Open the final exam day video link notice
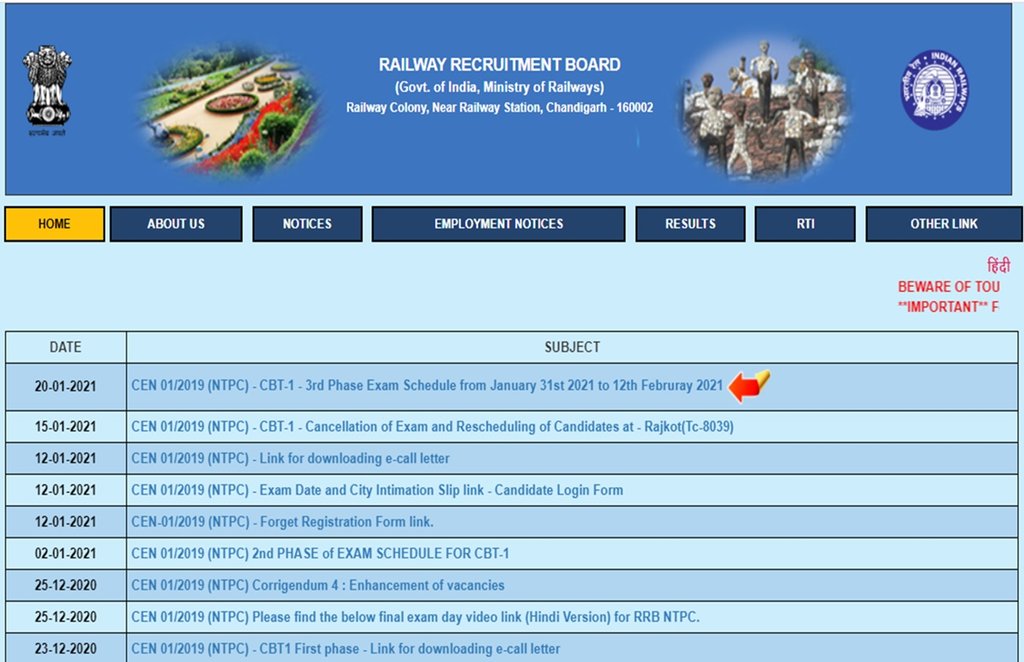Image resolution: width=1024 pixels, height=662 pixels. tap(415, 617)
